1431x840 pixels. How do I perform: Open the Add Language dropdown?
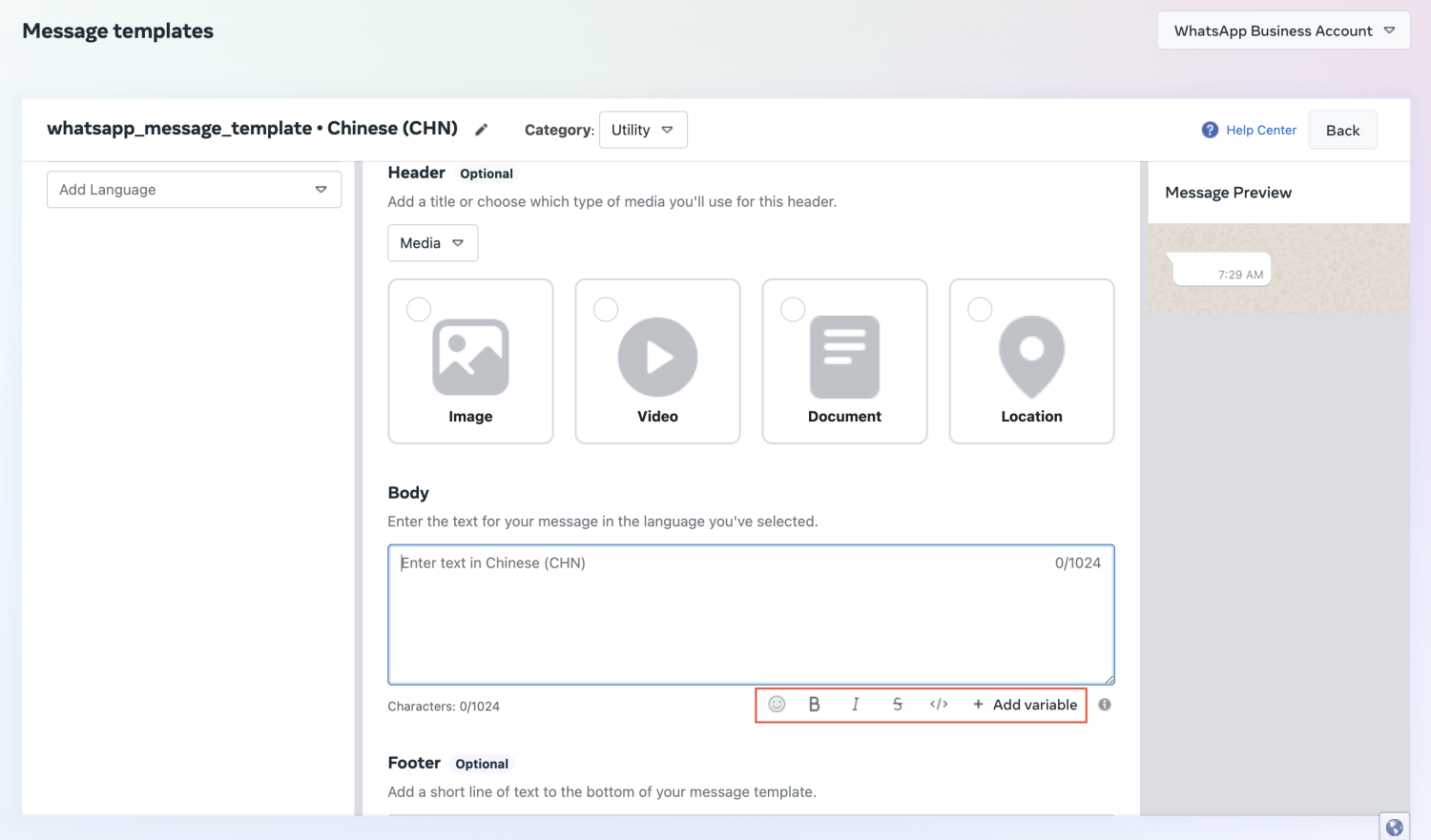click(194, 190)
